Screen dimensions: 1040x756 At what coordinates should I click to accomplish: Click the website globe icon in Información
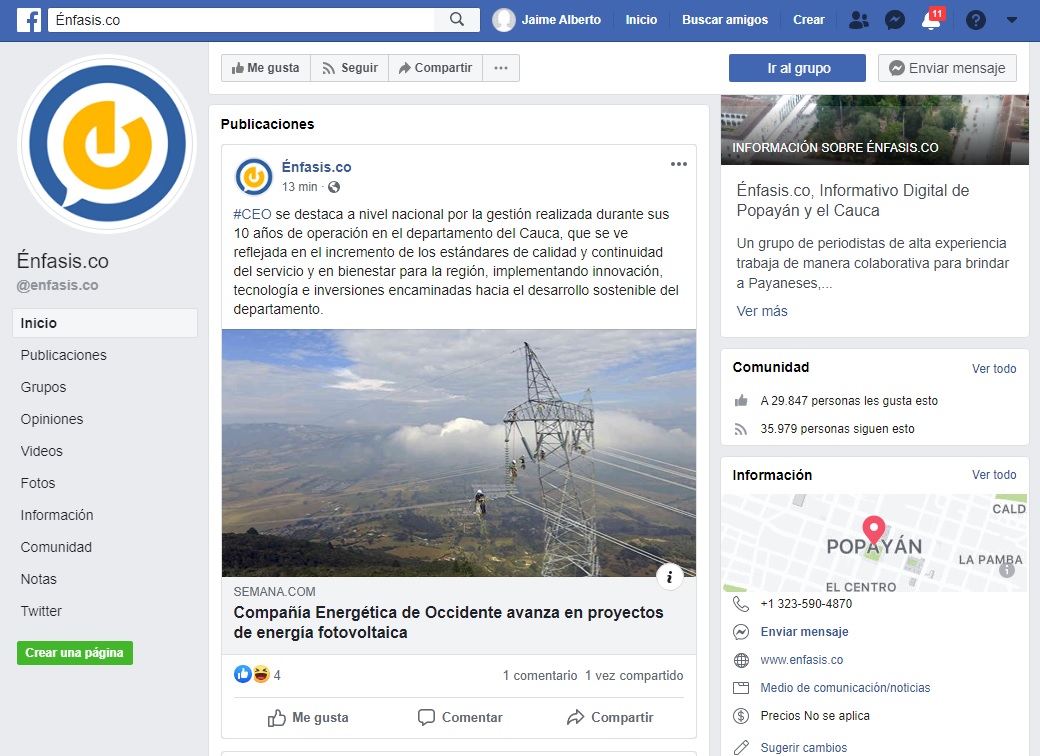tap(741, 660)
